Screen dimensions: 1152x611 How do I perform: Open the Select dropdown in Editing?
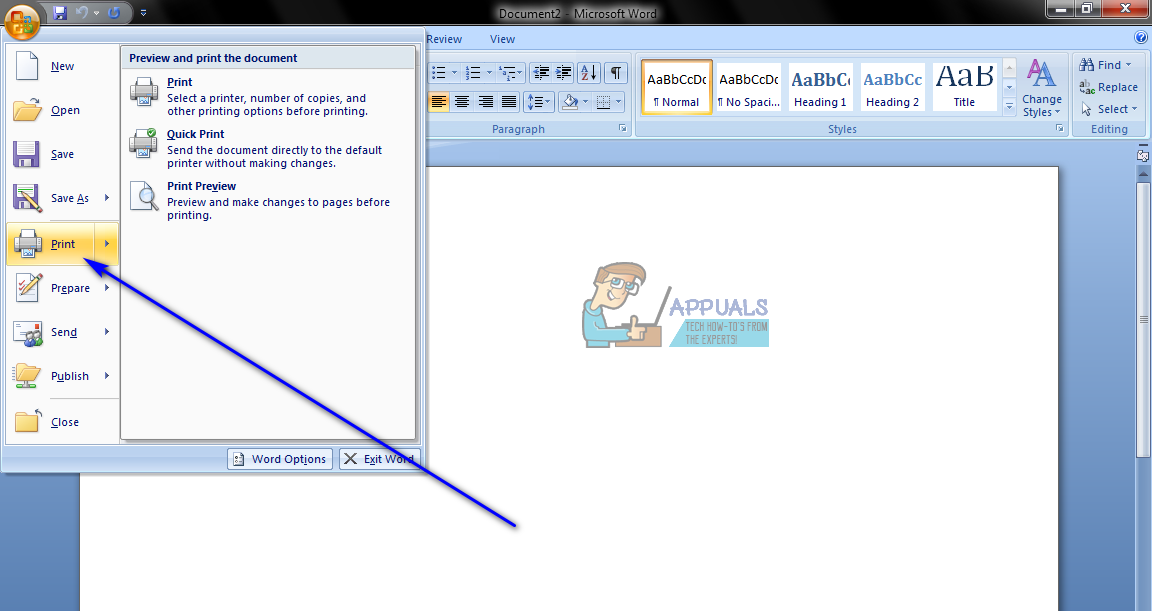tap(1109, 109)
